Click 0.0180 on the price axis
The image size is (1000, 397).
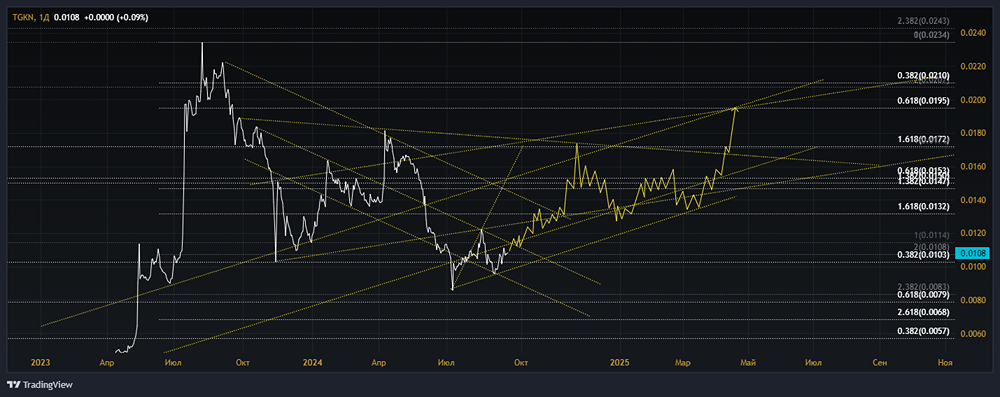973,133
